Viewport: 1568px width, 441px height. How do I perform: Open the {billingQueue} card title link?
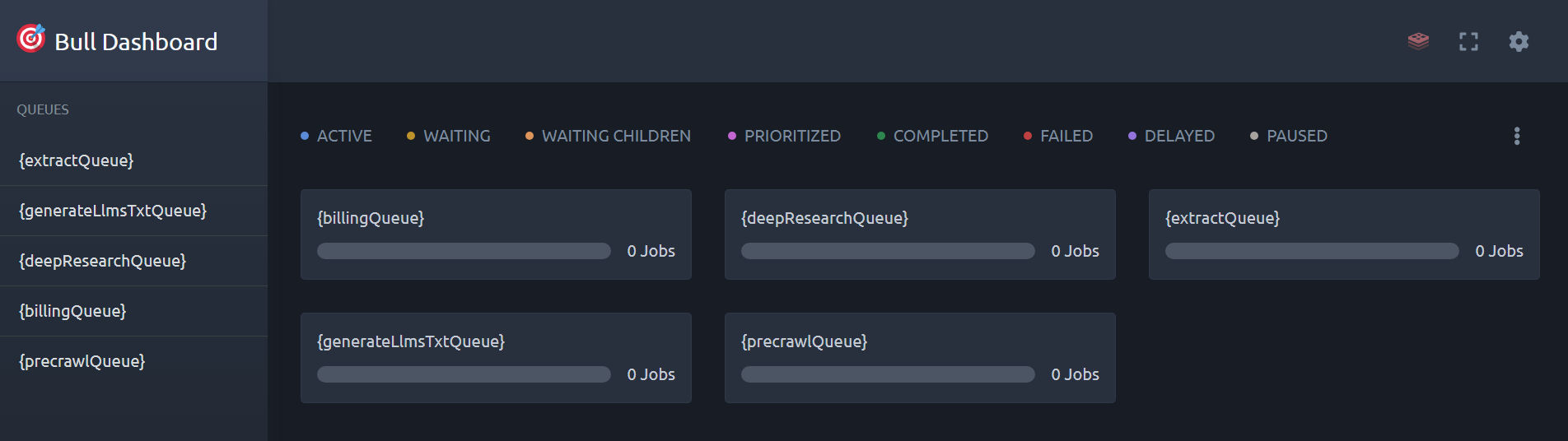click(x=371, y=218)
